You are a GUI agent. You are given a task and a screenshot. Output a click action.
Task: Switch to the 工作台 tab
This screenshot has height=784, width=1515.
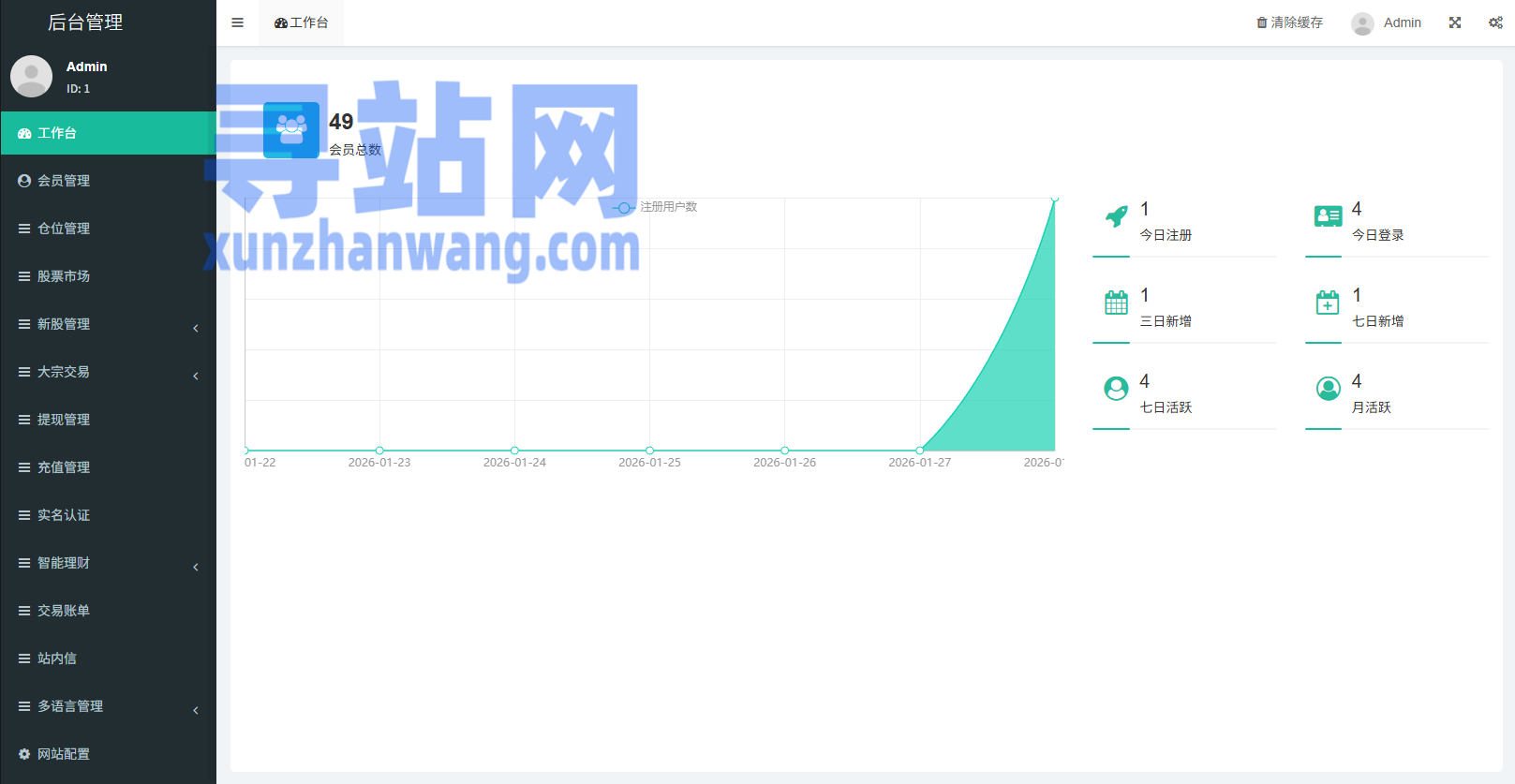tap(302, 22)
